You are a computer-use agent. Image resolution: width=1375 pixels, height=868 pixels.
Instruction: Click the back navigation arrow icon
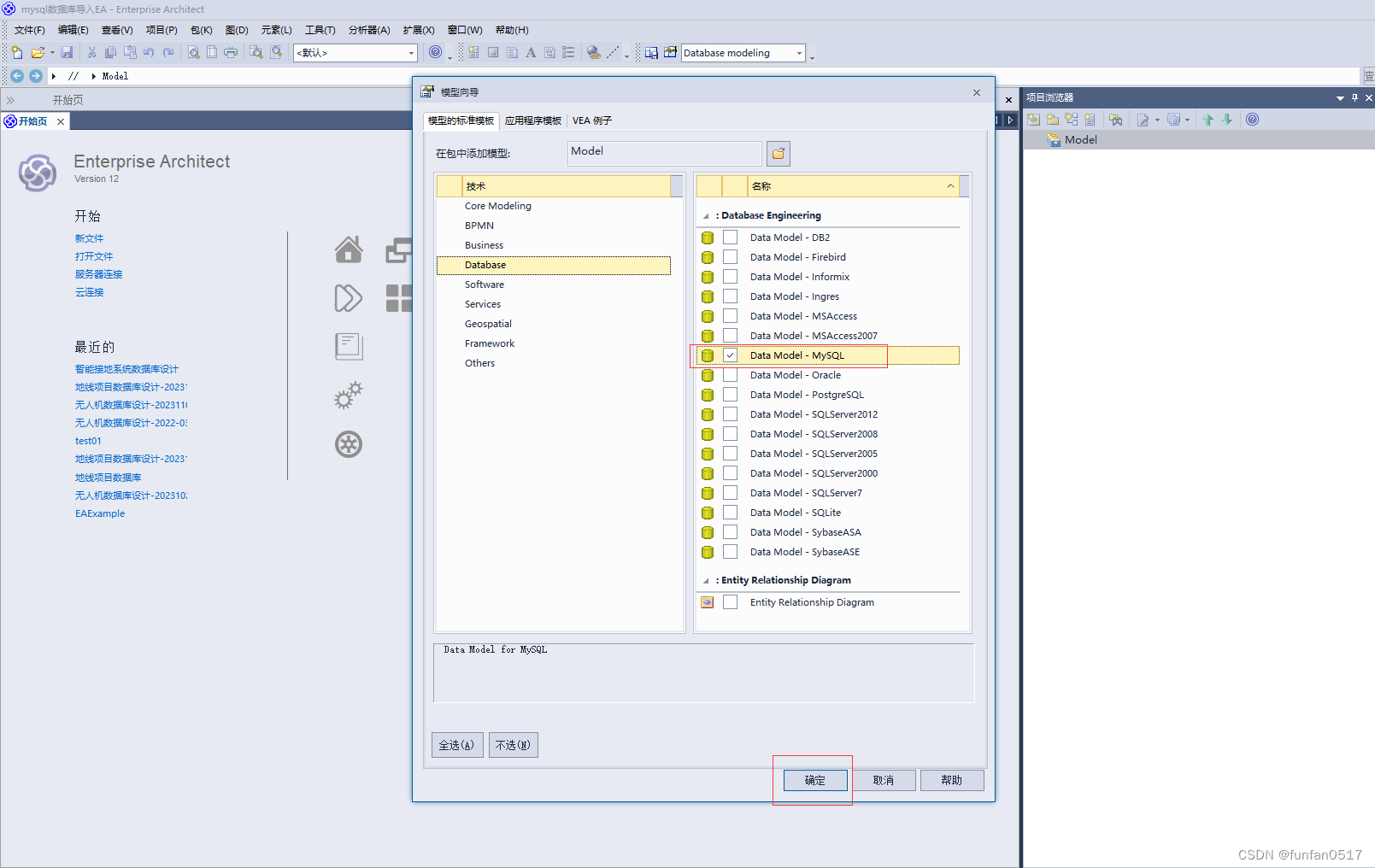pyautogui.click(x=17, y=76)
